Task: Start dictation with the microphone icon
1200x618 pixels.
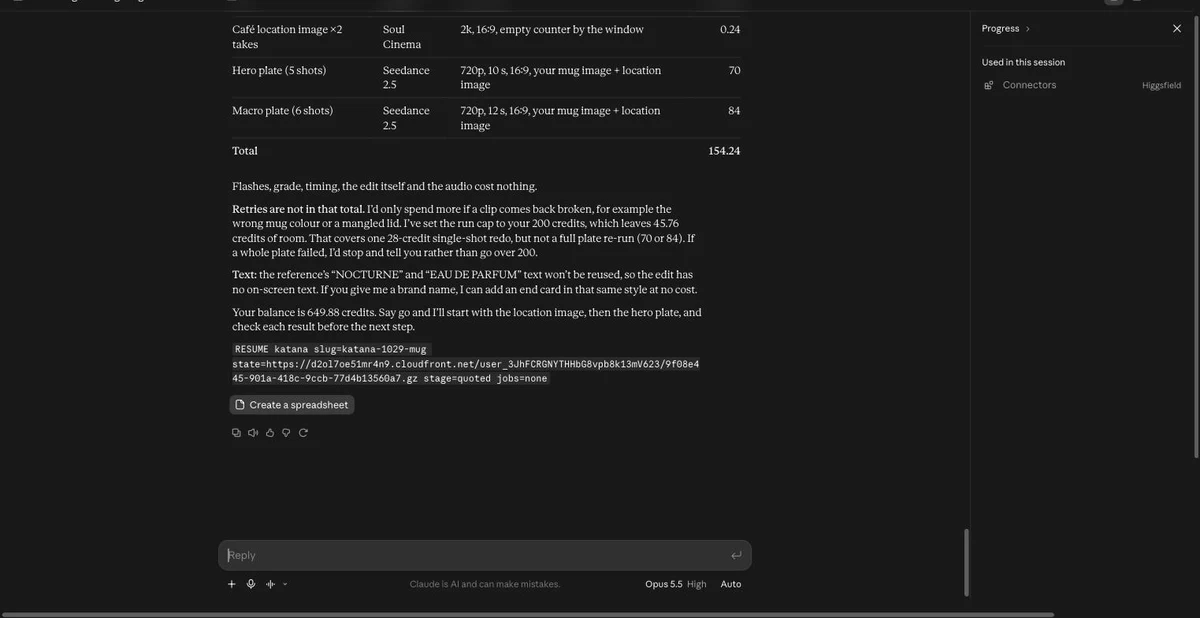Action: click(251, 584)
